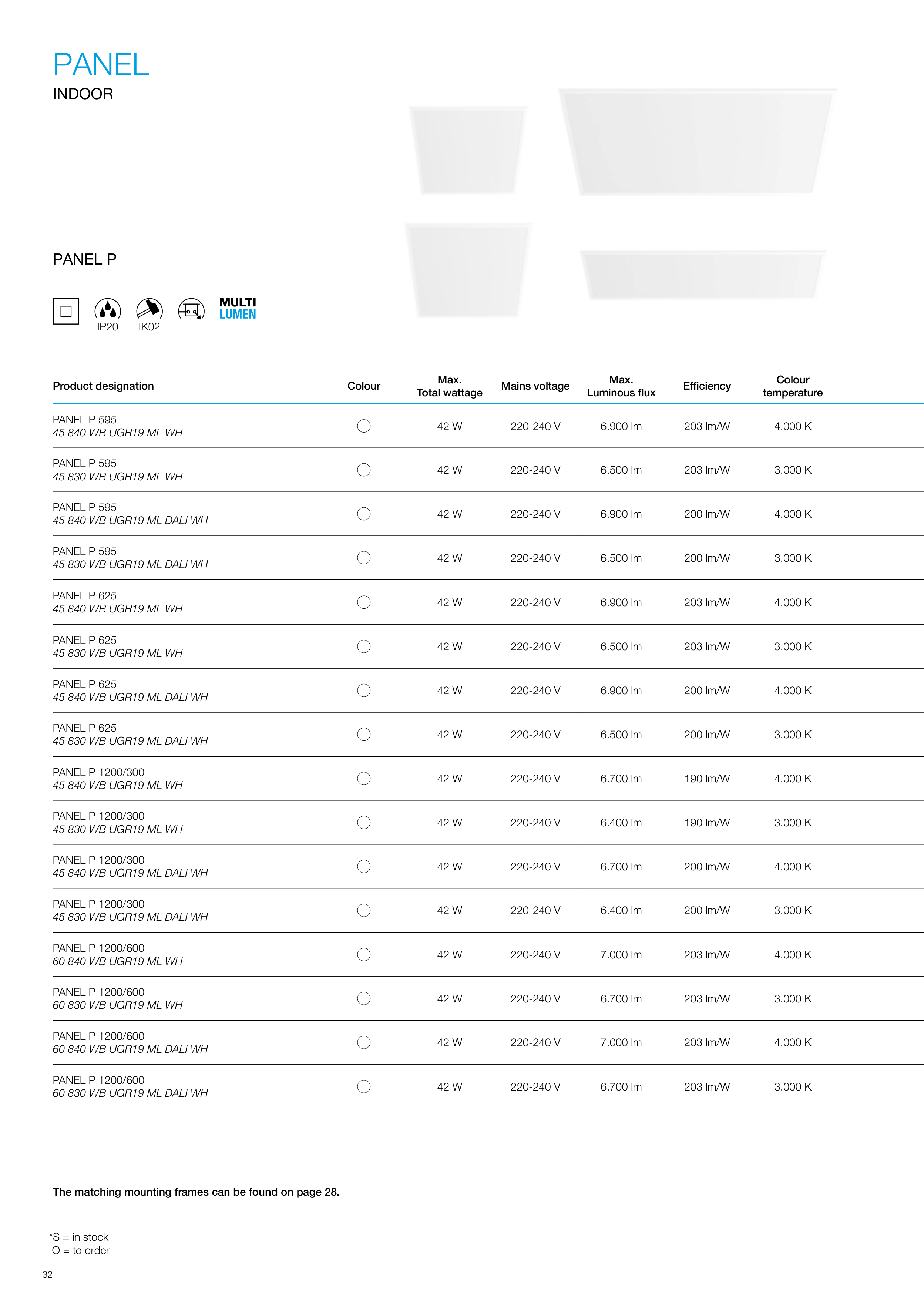This screenshot has width=924, height=1307.
Task: Click the double-square protection class II icon
Action: (x=66, y=311)
